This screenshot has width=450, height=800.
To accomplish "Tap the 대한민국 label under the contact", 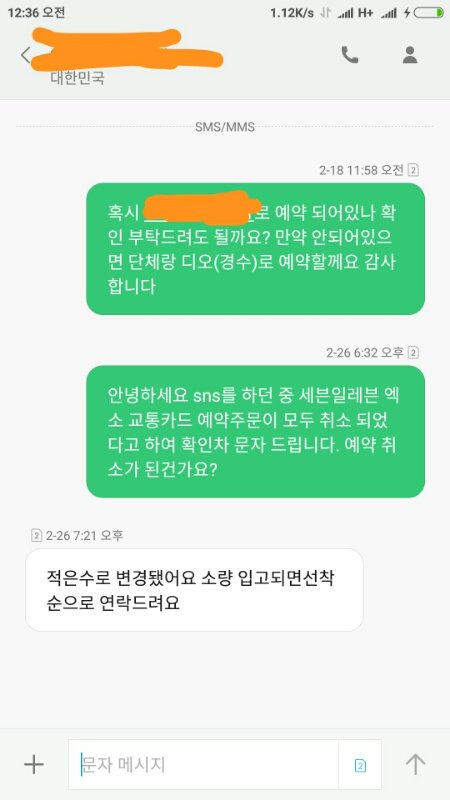I will click(x=77, y=79).
